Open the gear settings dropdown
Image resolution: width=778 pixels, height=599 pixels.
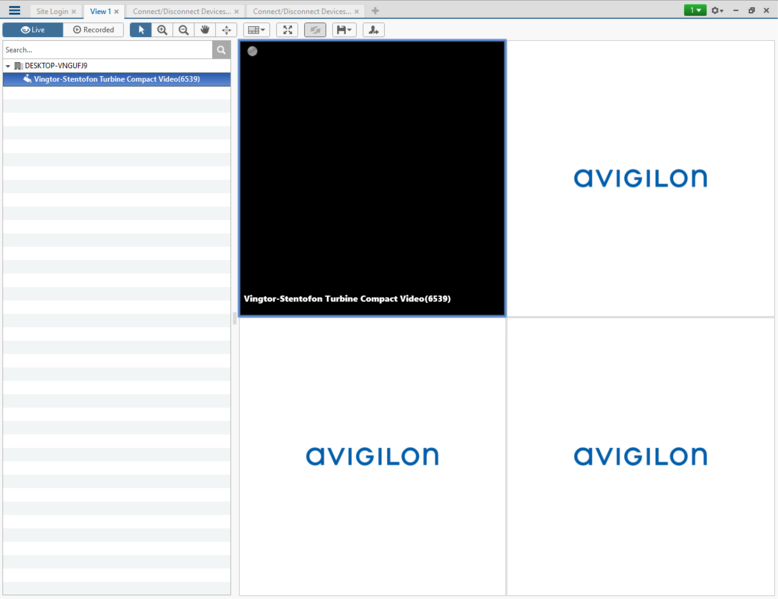click(x=717, y=10)
